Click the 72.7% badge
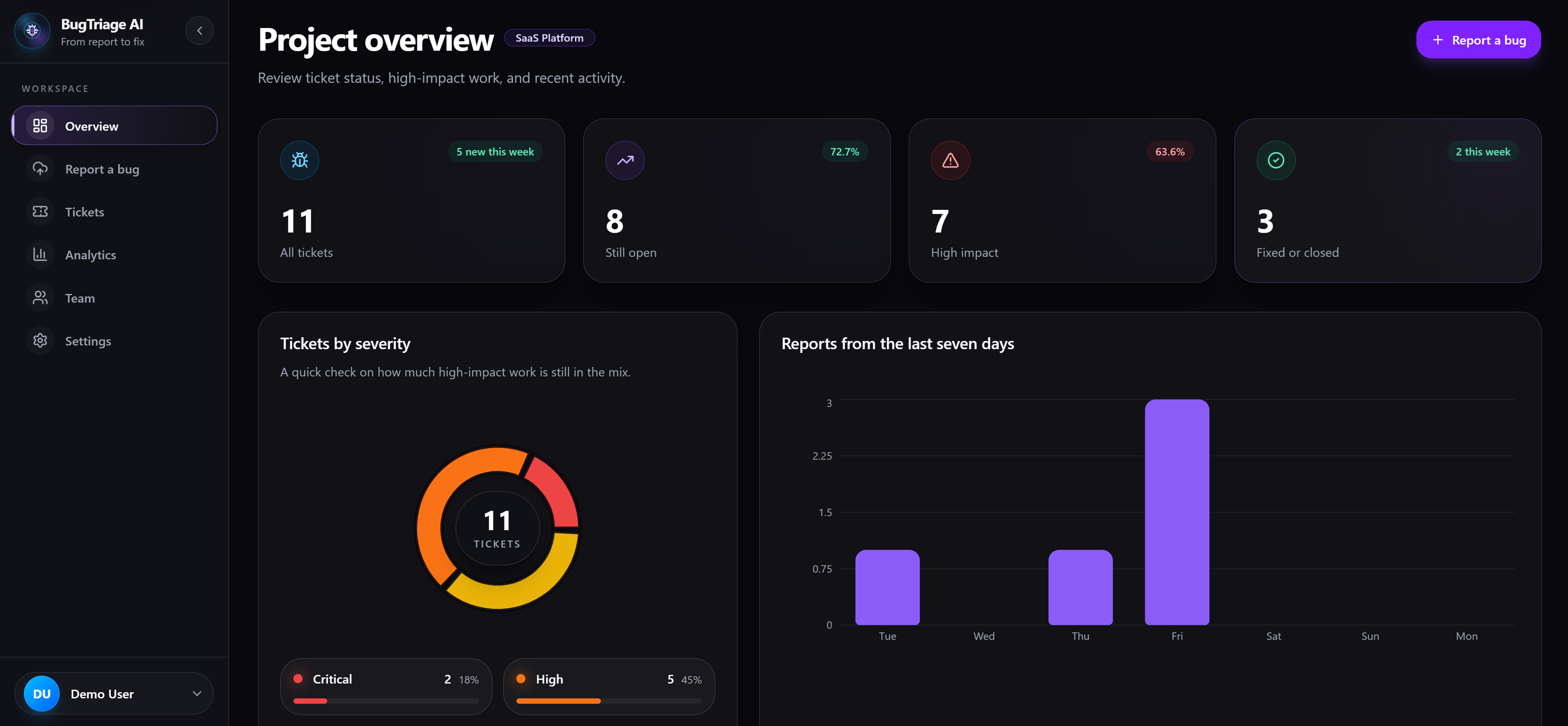 tap(844, 152)
